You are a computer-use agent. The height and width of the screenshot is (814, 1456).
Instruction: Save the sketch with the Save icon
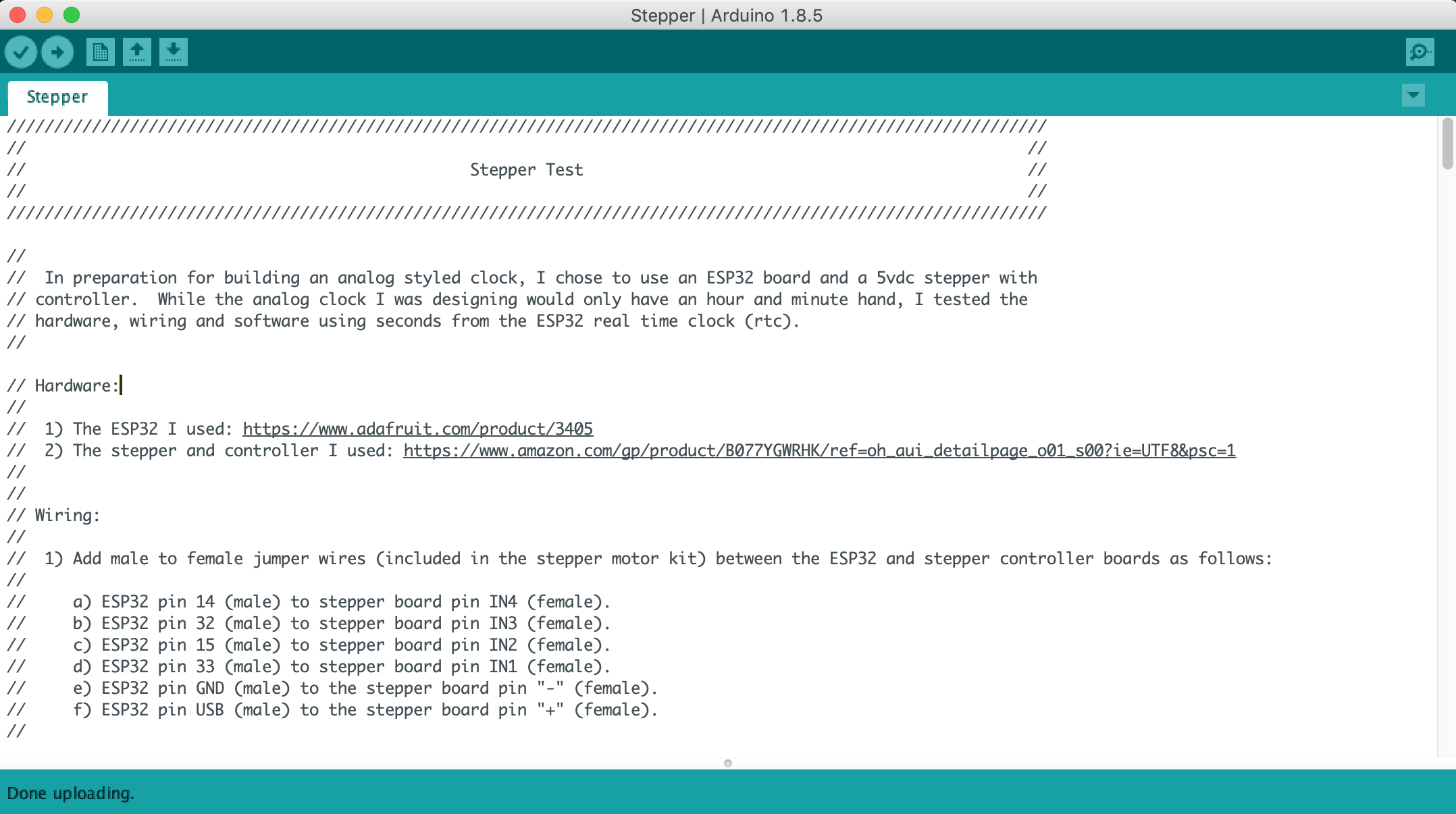point(174,52)
